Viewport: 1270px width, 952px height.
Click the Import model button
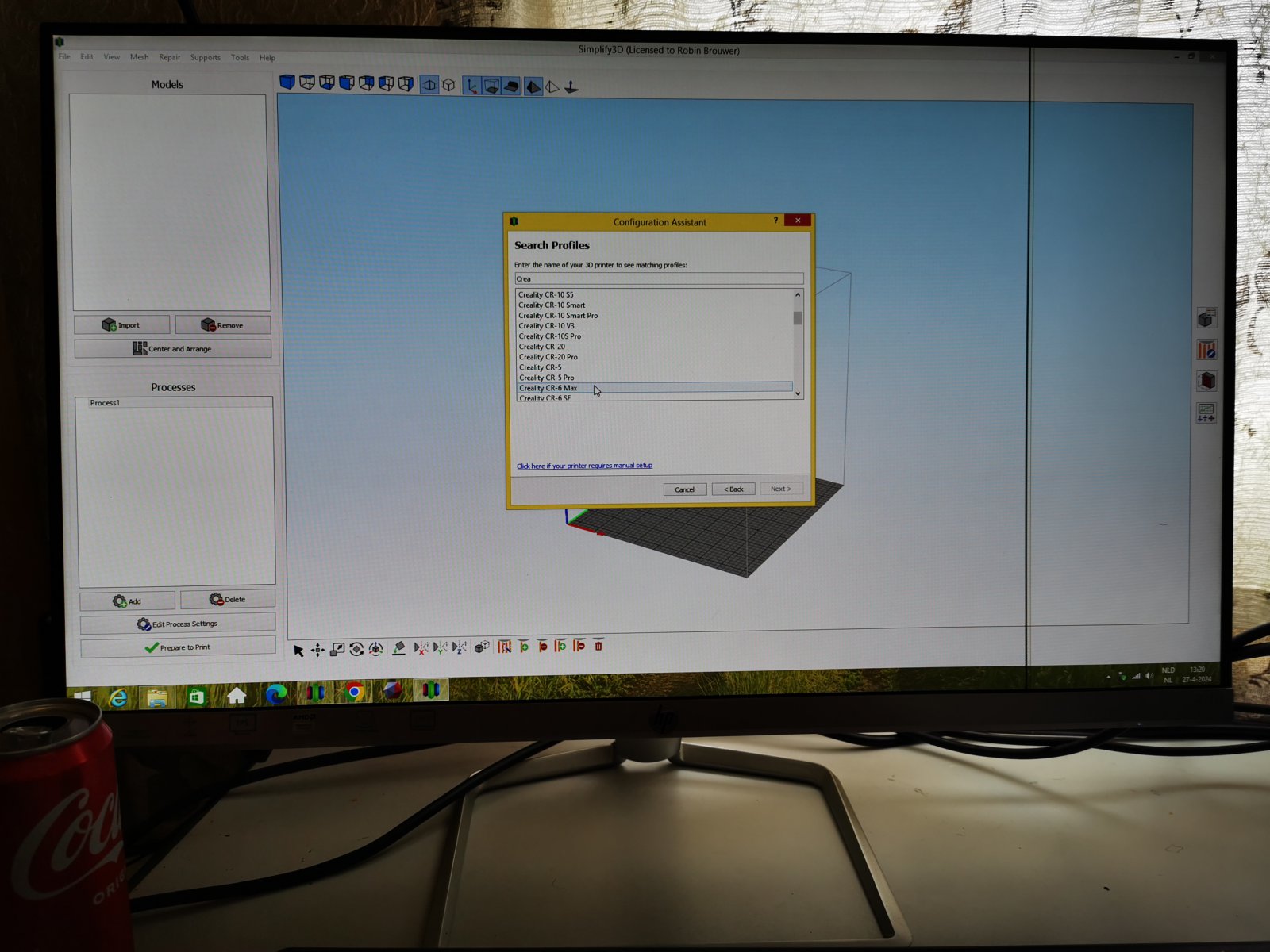[121, 325]
